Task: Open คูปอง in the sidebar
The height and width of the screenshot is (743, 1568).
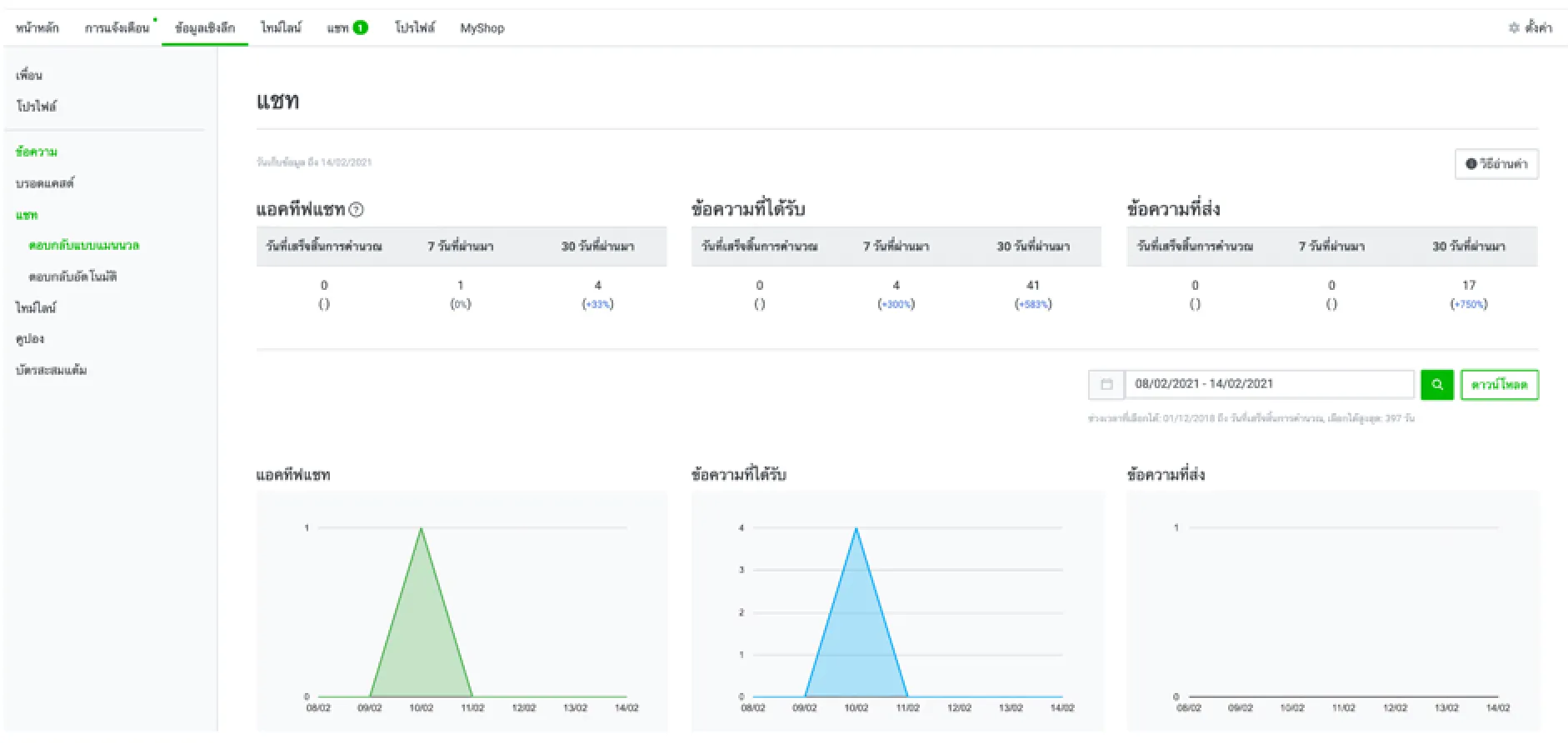Action: coord(30,339)
